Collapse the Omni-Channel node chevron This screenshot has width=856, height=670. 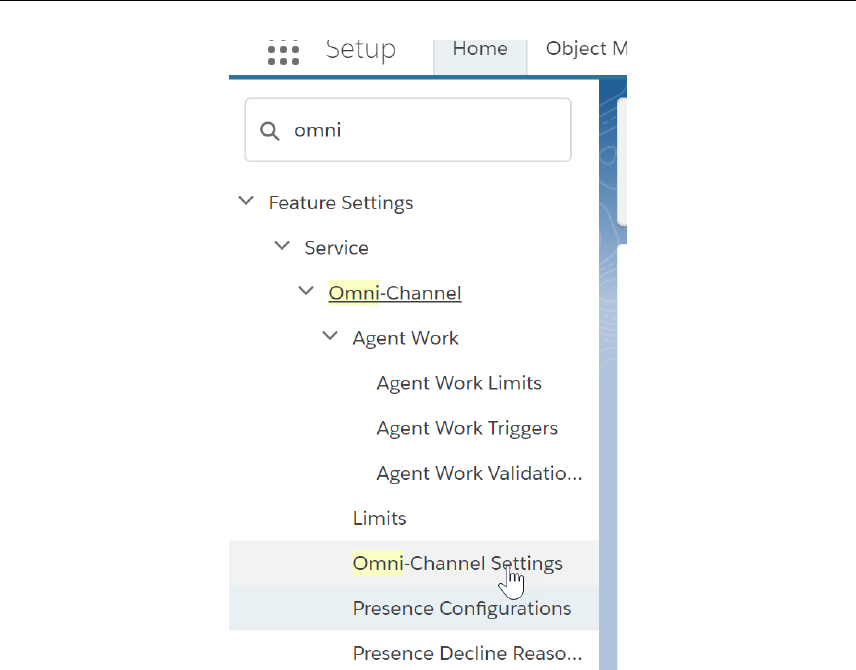click(x=306, y=292)
